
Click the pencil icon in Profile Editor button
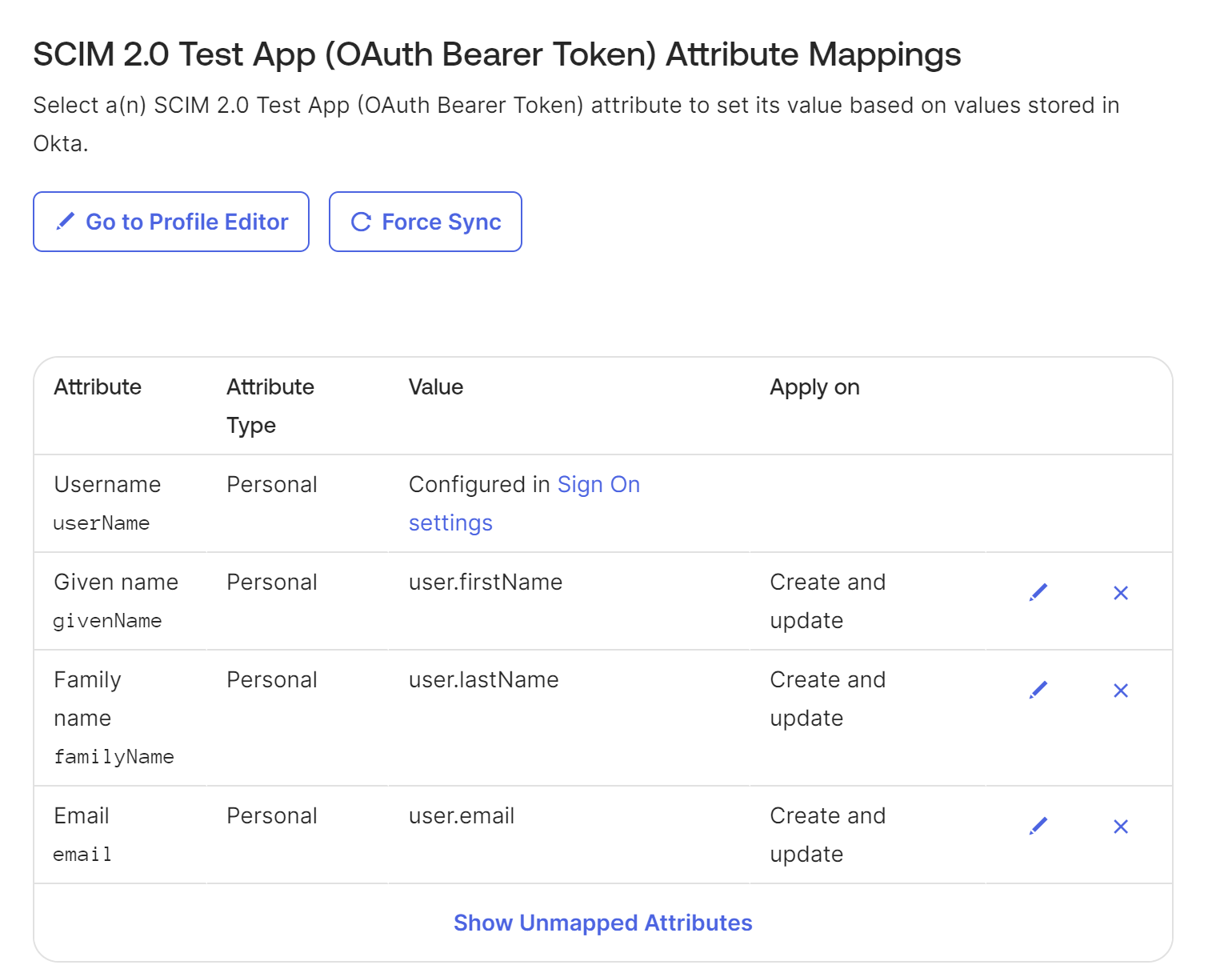66,222
